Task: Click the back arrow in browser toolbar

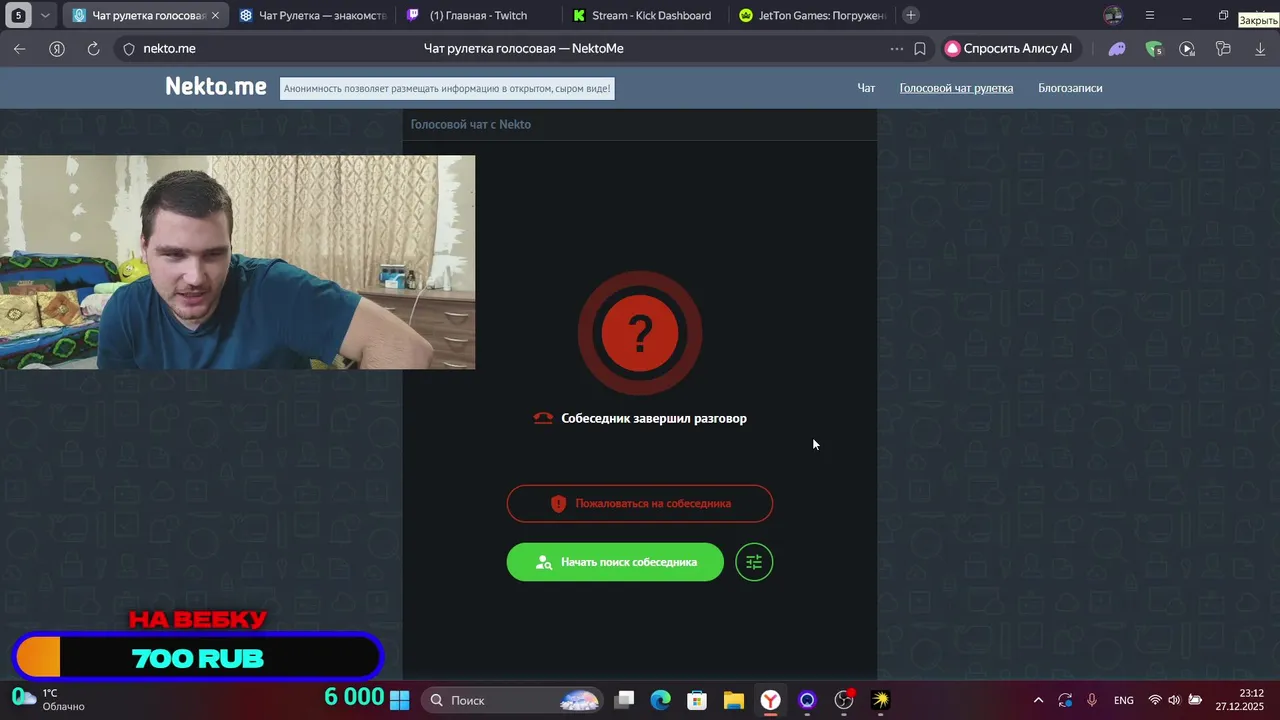Action: point(20,48)
